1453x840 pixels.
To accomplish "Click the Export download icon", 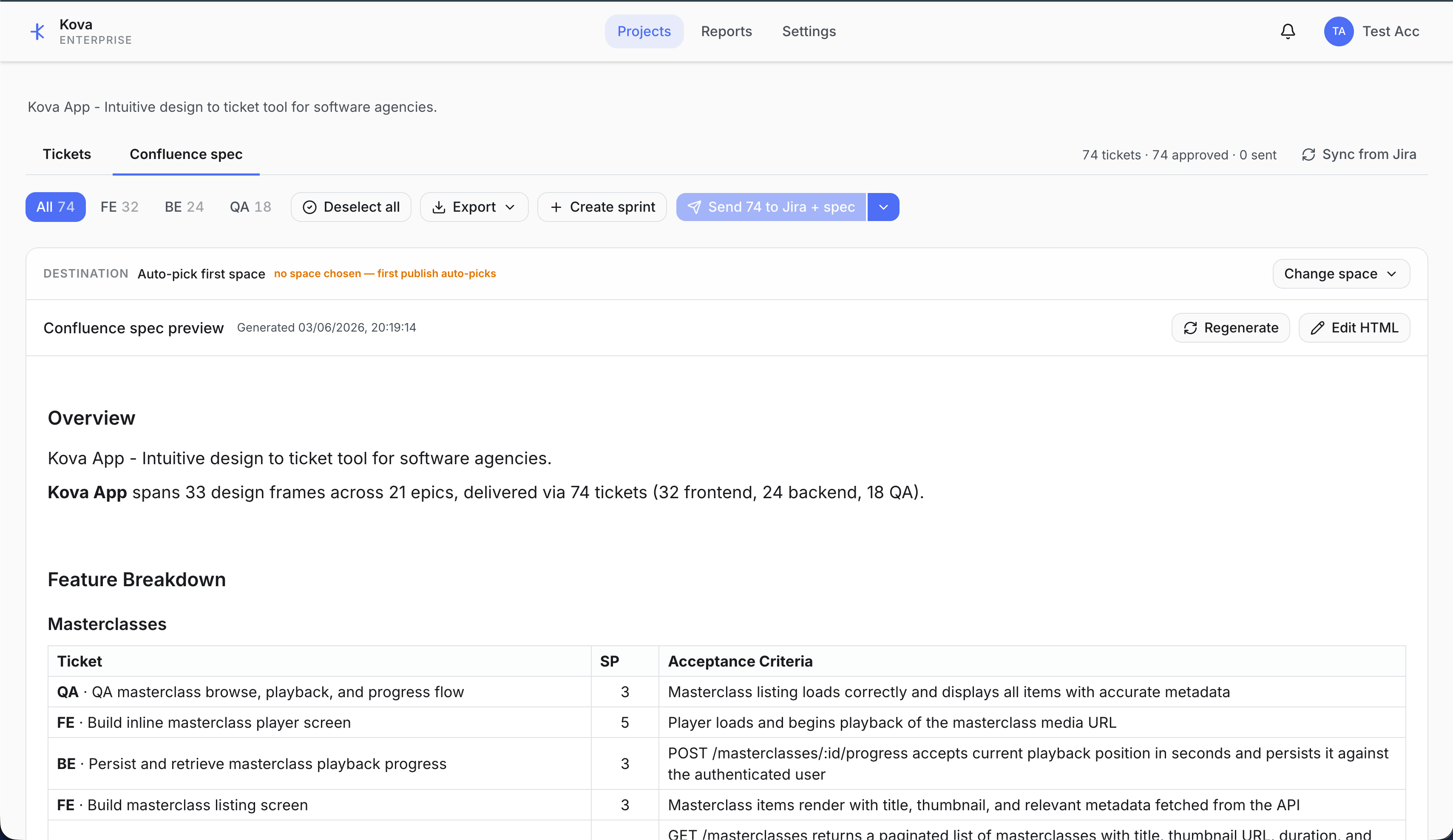I will [x=439, y=207].
